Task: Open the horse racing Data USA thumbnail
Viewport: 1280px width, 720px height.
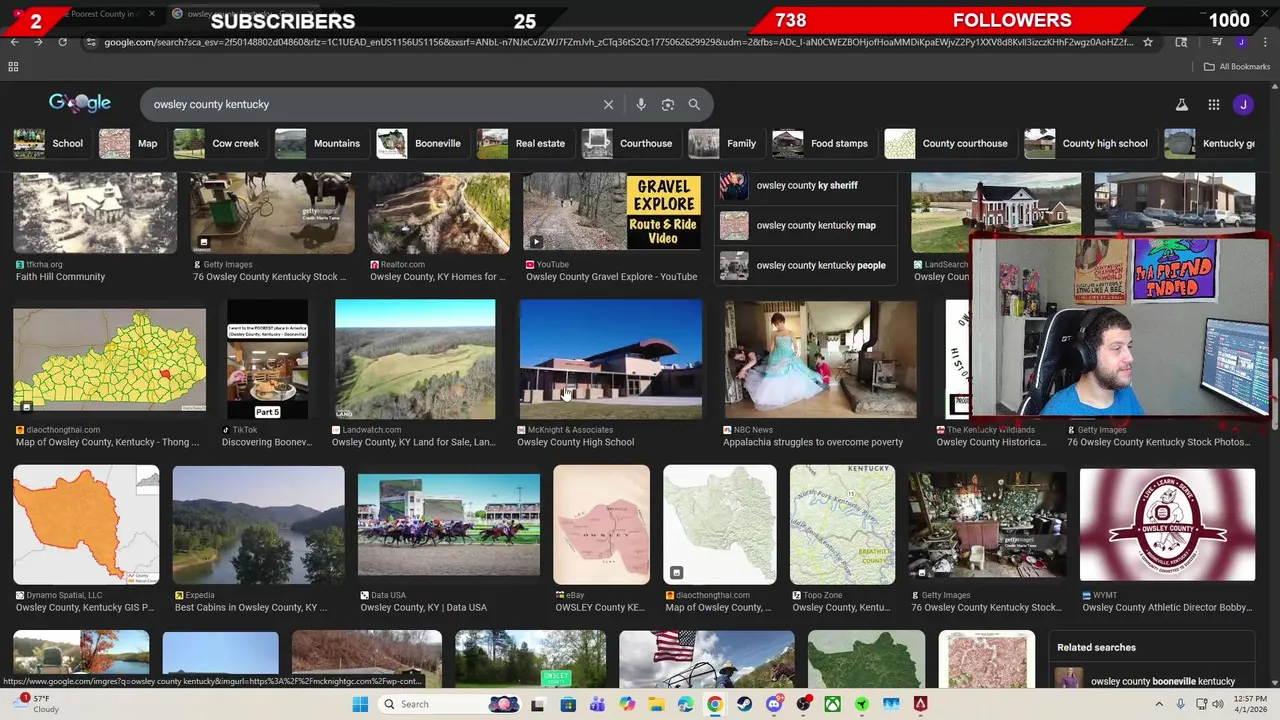Action: tap(449, 525)
